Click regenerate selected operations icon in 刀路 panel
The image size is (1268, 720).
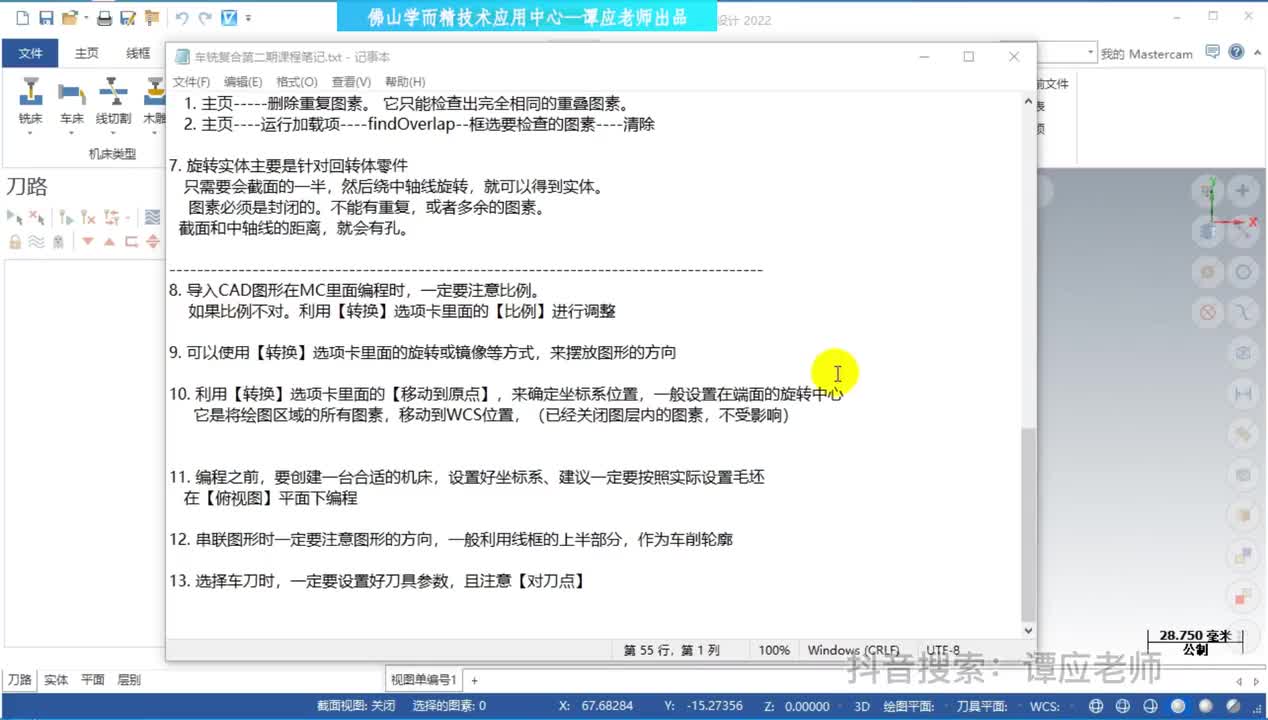tap(66, 217)
